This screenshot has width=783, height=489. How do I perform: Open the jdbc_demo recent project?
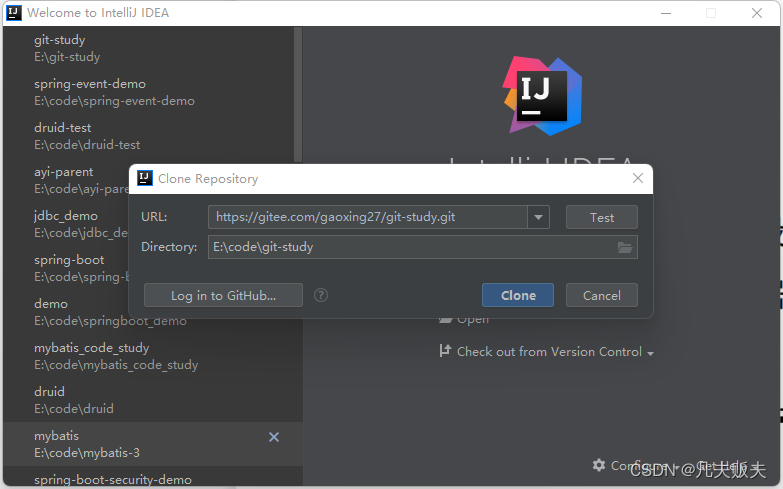(66, 224)
